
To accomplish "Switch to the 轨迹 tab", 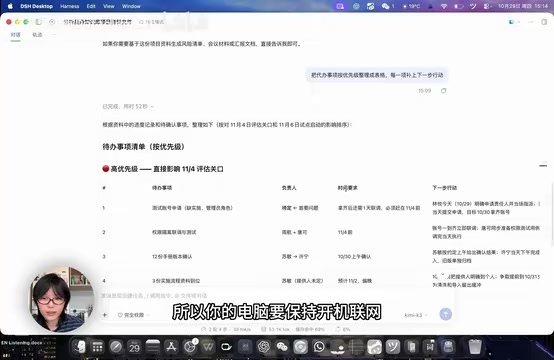I will [37, 35].
